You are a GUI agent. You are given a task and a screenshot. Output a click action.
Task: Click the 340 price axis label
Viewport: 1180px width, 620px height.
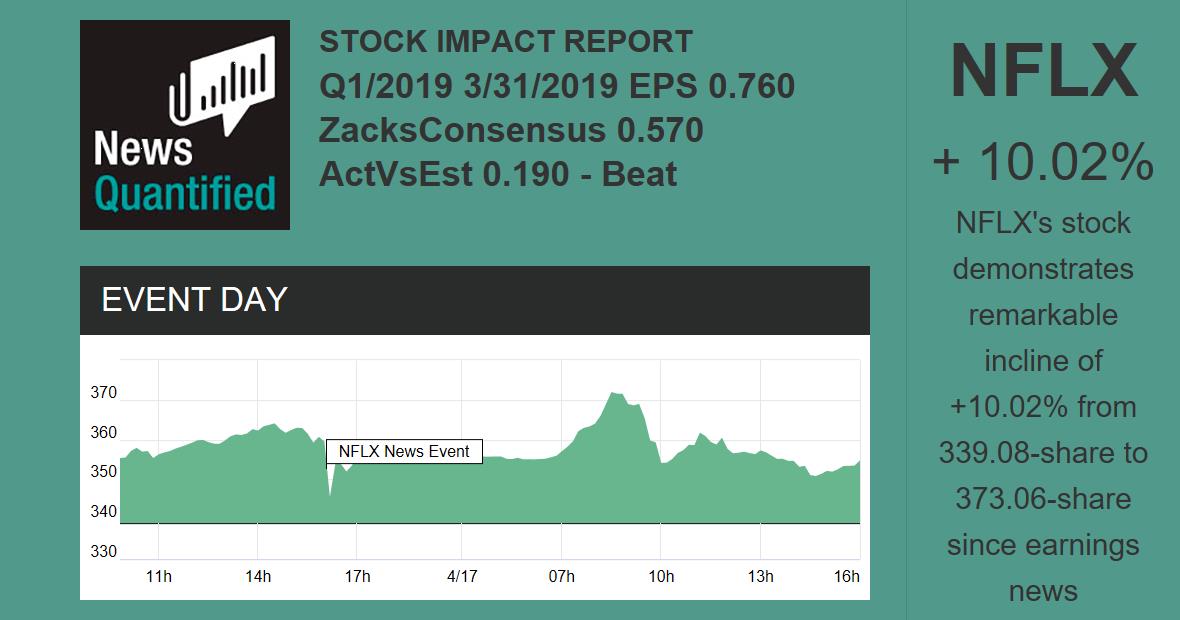click(104, 512)
